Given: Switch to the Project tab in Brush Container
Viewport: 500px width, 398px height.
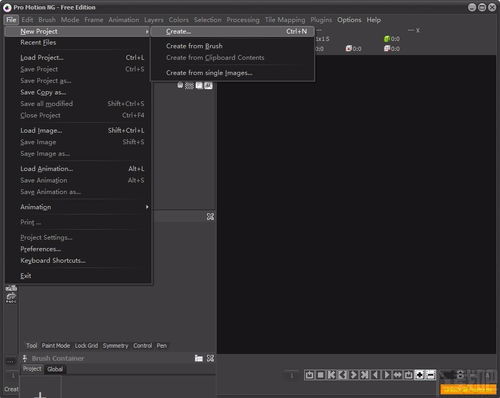Looking at the screenshot, I should 32,369.
